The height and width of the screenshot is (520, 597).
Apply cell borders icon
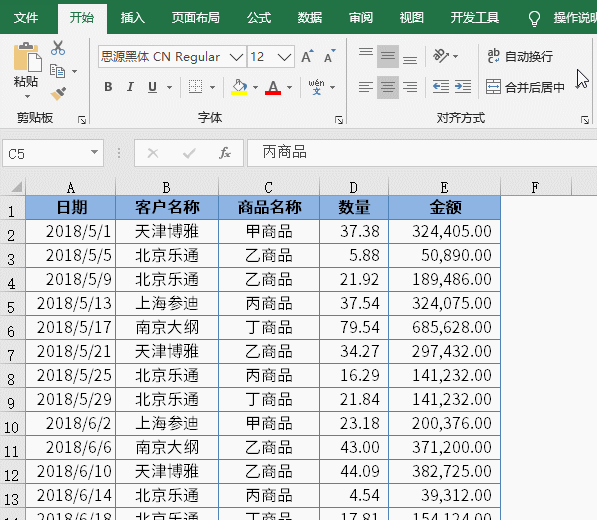196,87
